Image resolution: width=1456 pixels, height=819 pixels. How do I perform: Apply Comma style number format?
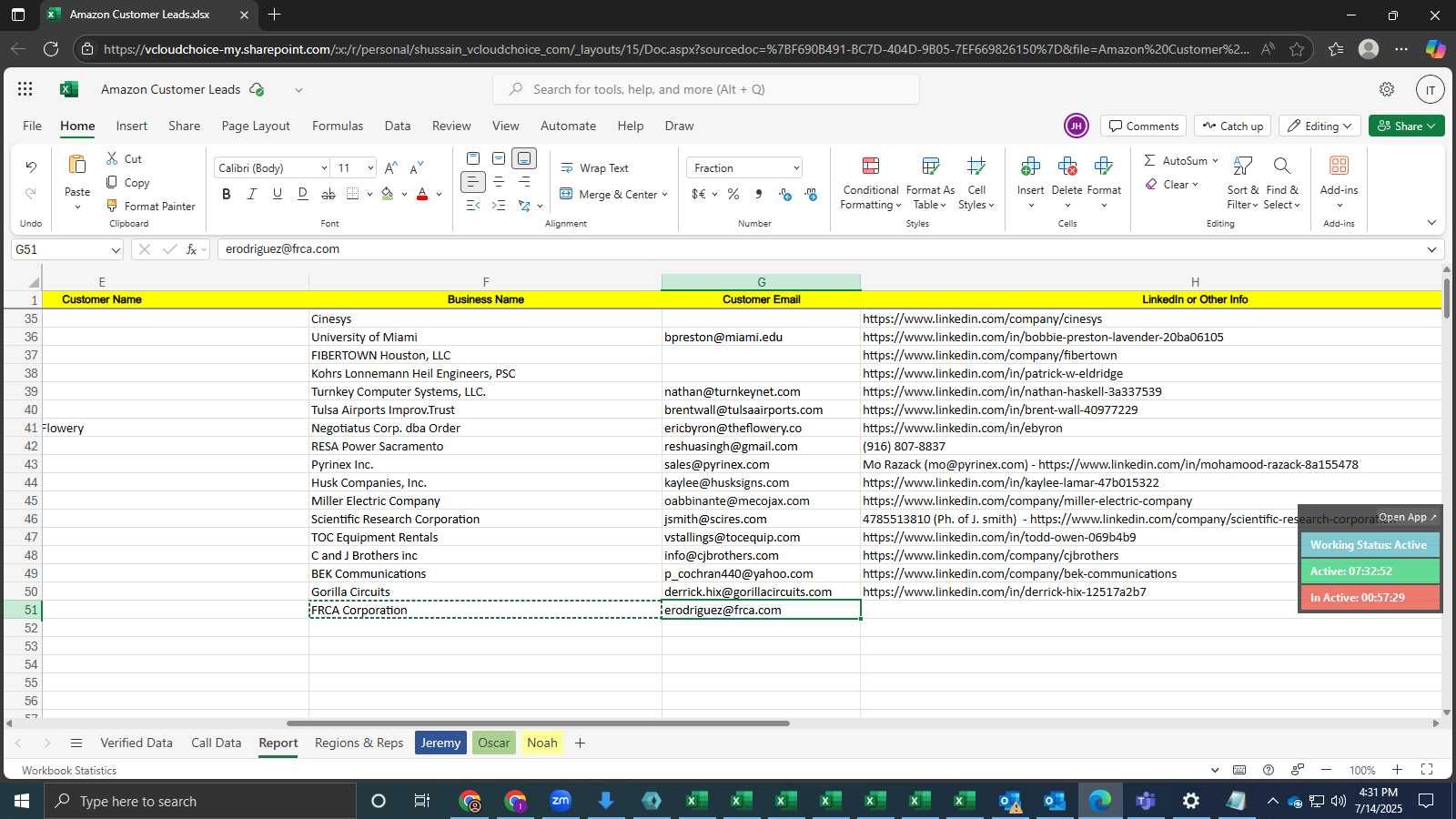point(759,194)
